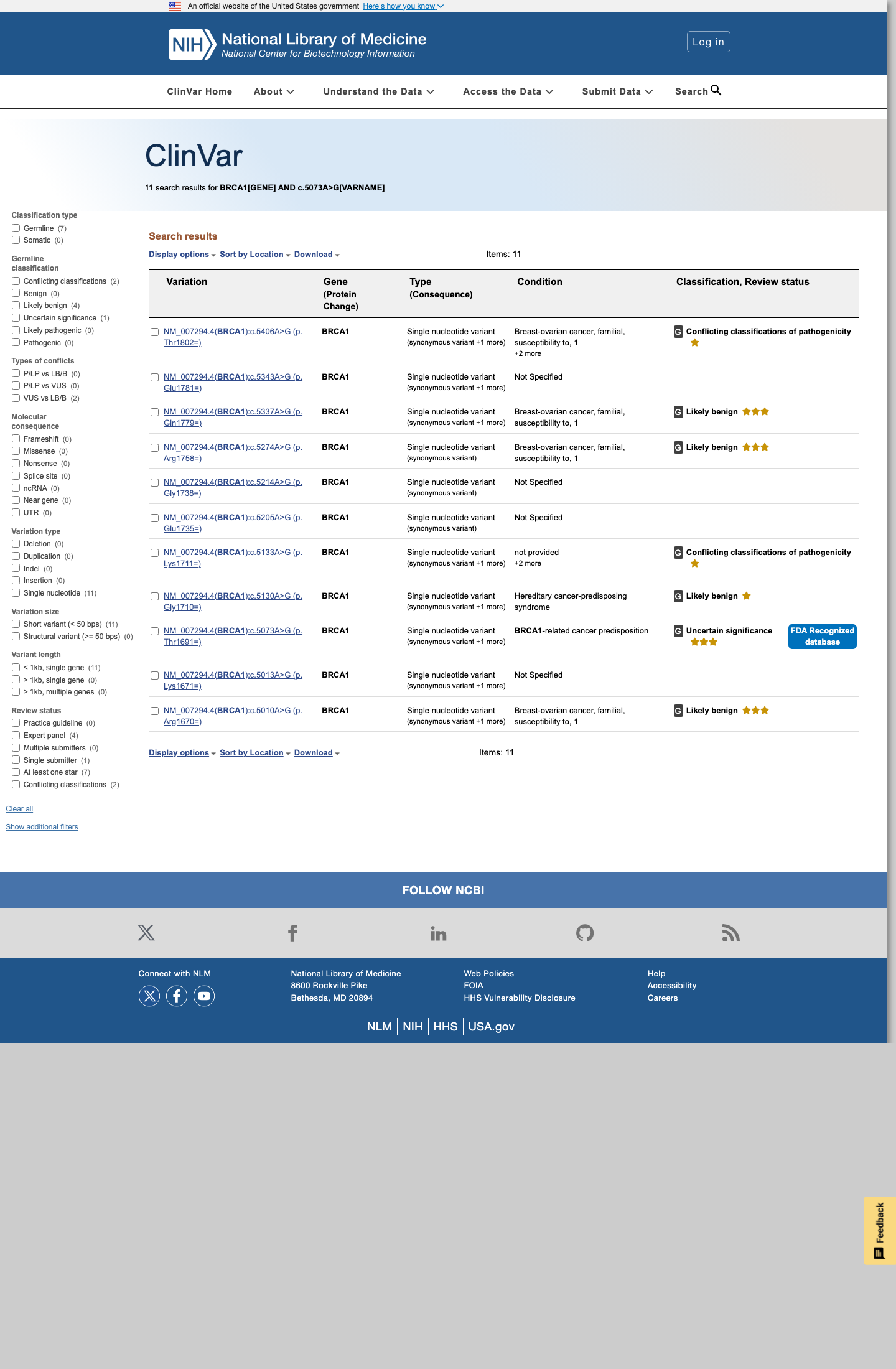896x1369 pixels.
Task: Click the review stars for c.5010A>G row
Action: pos(756,711)
